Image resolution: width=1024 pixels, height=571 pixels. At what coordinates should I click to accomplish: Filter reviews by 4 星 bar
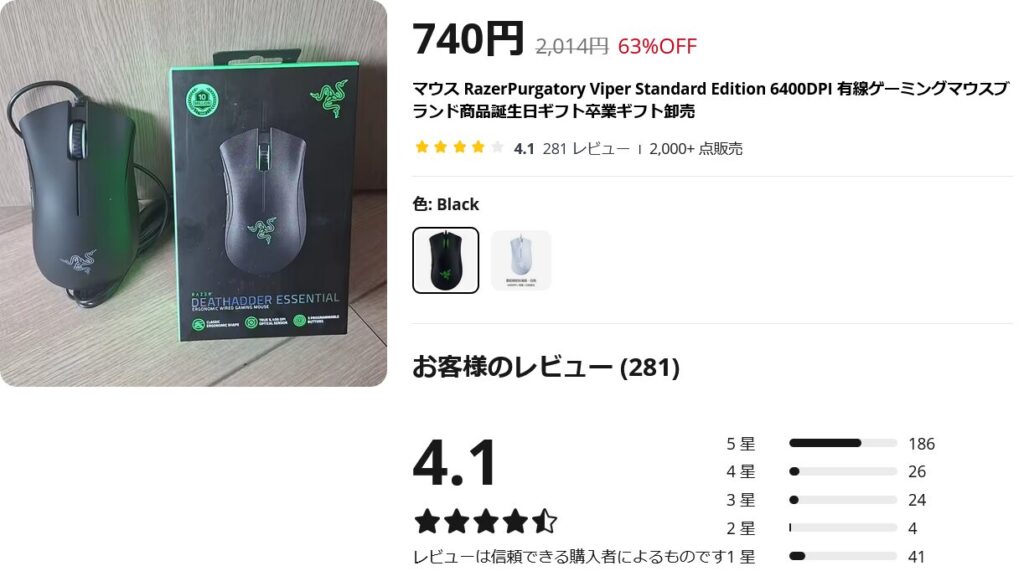[842, 471]
